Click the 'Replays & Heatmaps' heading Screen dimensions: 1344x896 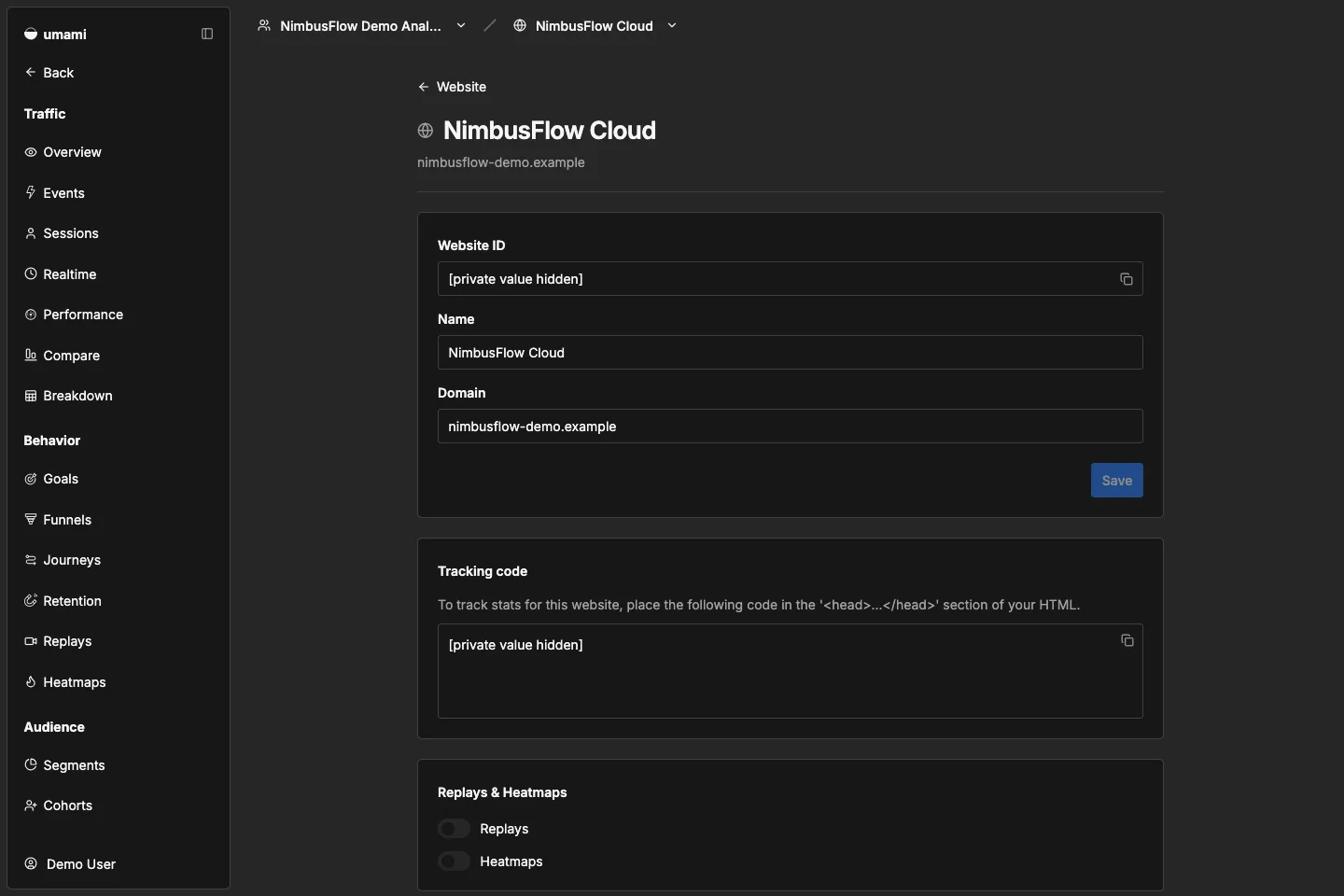(x=502, y=792)
